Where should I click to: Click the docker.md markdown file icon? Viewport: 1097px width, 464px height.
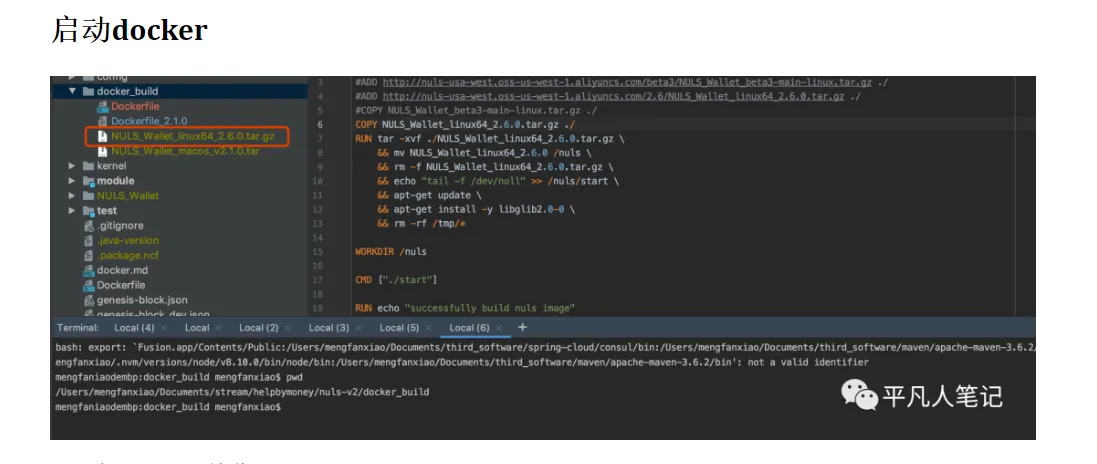(88, 270)
